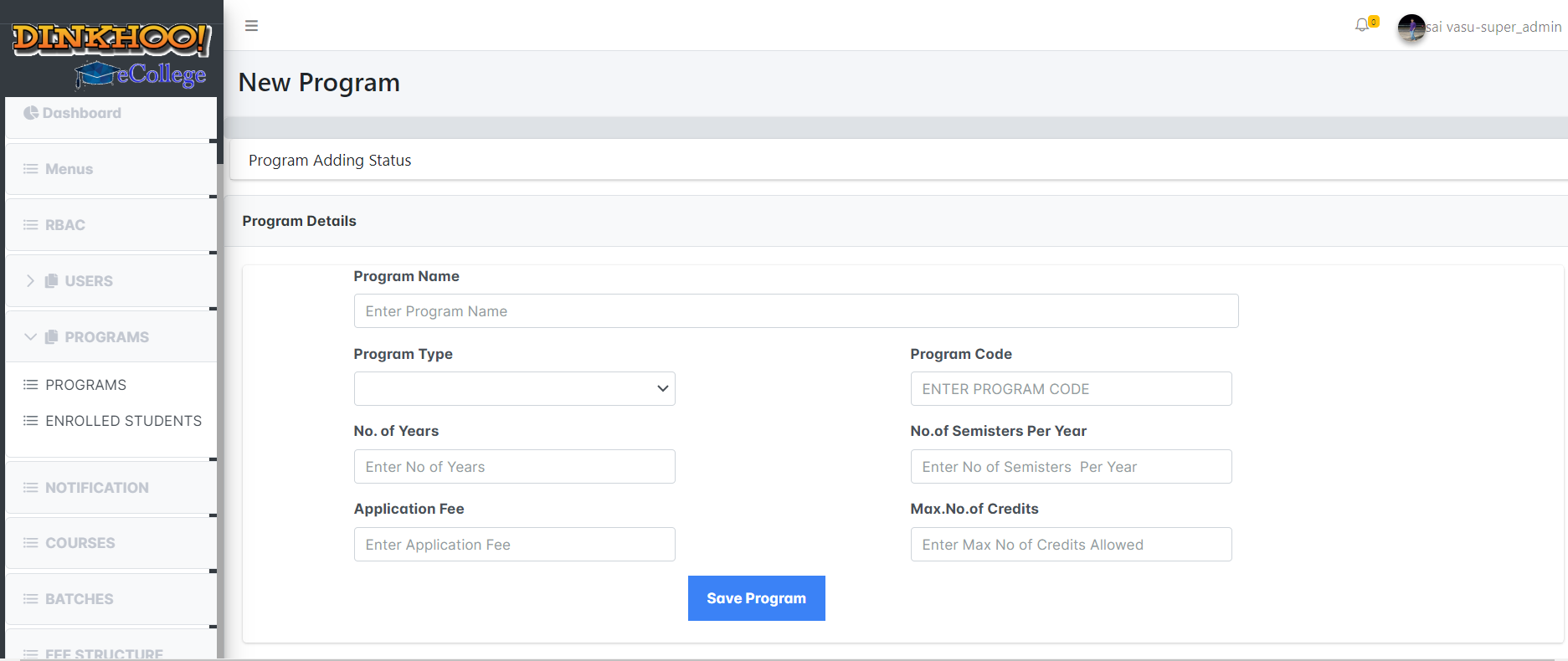1568x661 pixels.
Task: Open the RBAC sidebar item
Action: coord(111,225)
